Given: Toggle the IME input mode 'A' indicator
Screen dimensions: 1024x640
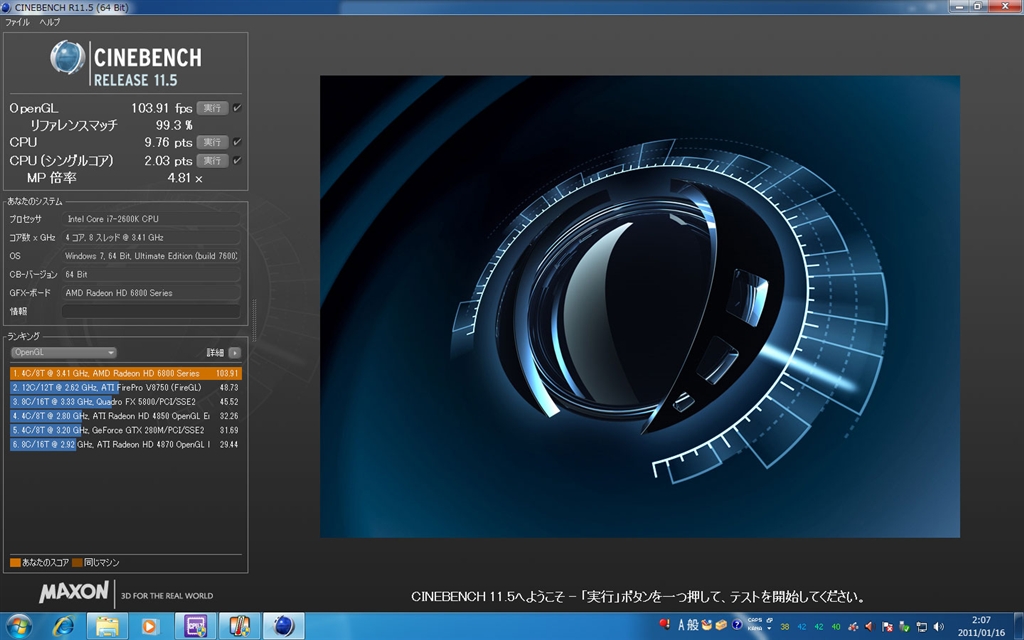Looking at the screenshot, I should point(681,626).
